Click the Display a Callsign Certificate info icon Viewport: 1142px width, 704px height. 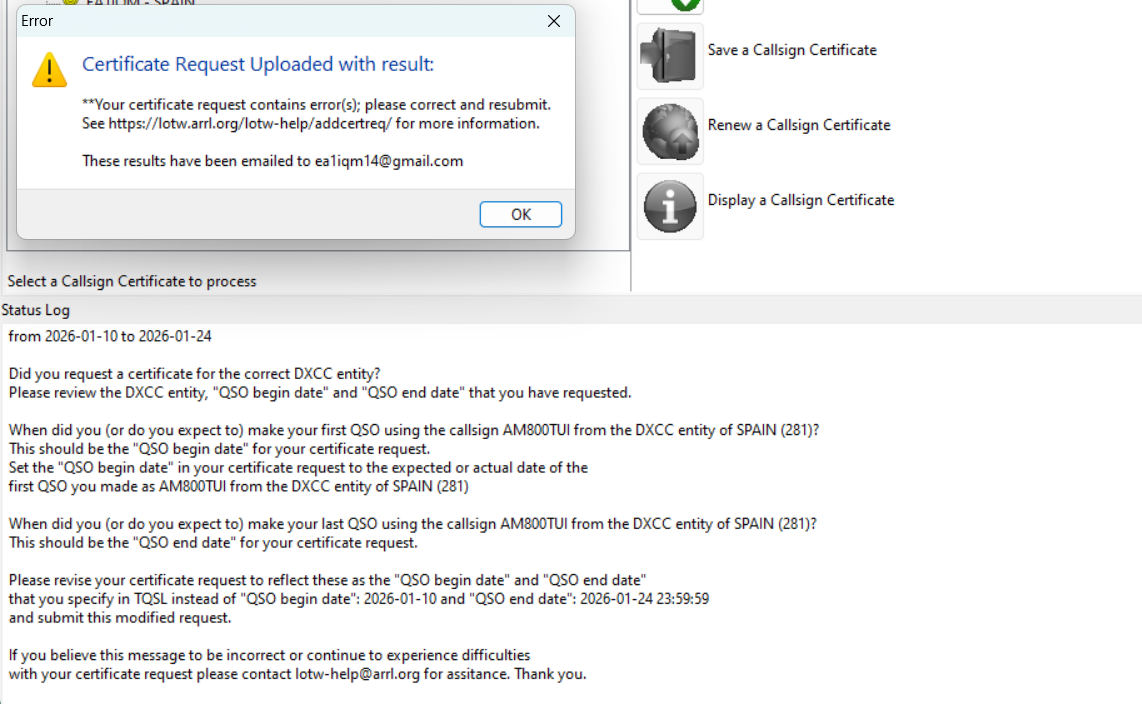(670, 206)
